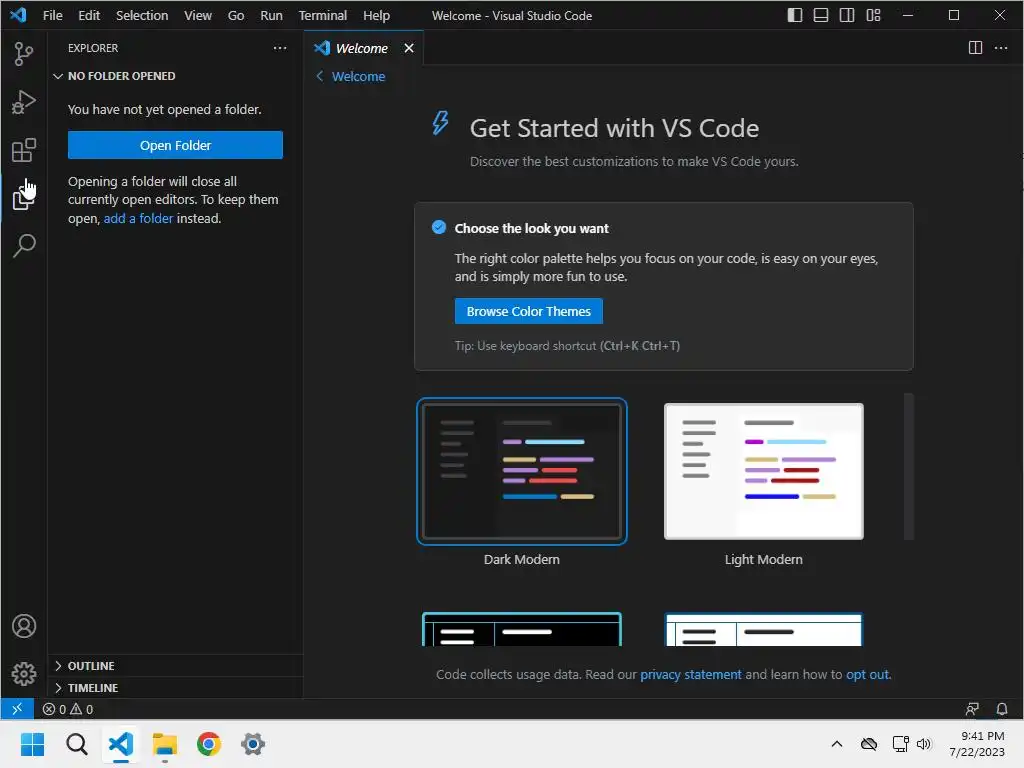This screenshot has width=1024, height=768.
Task: Open the Manage gear menu
Action: click(x=24, y=673)
